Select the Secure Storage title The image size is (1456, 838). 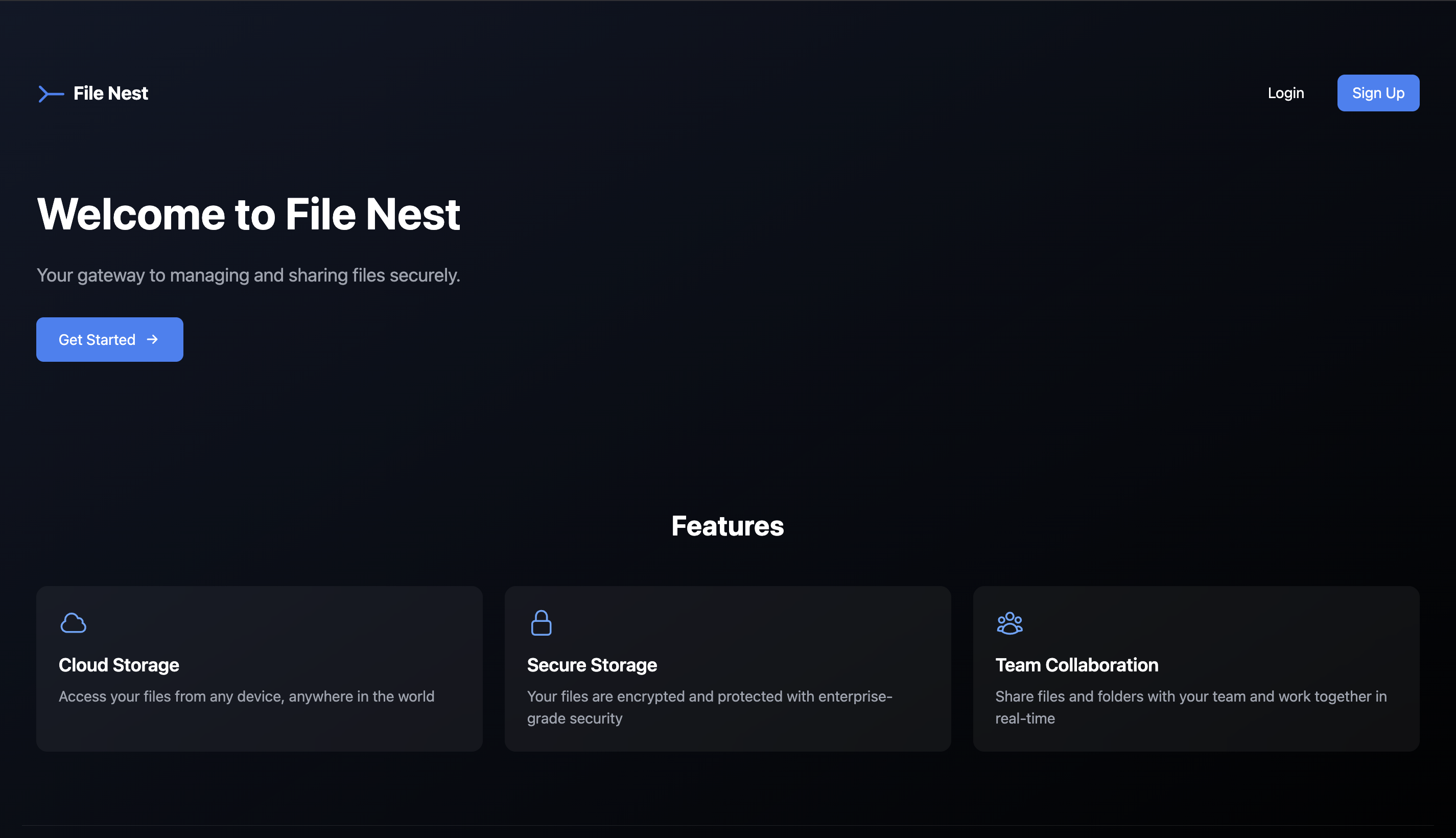pos(592,665)
